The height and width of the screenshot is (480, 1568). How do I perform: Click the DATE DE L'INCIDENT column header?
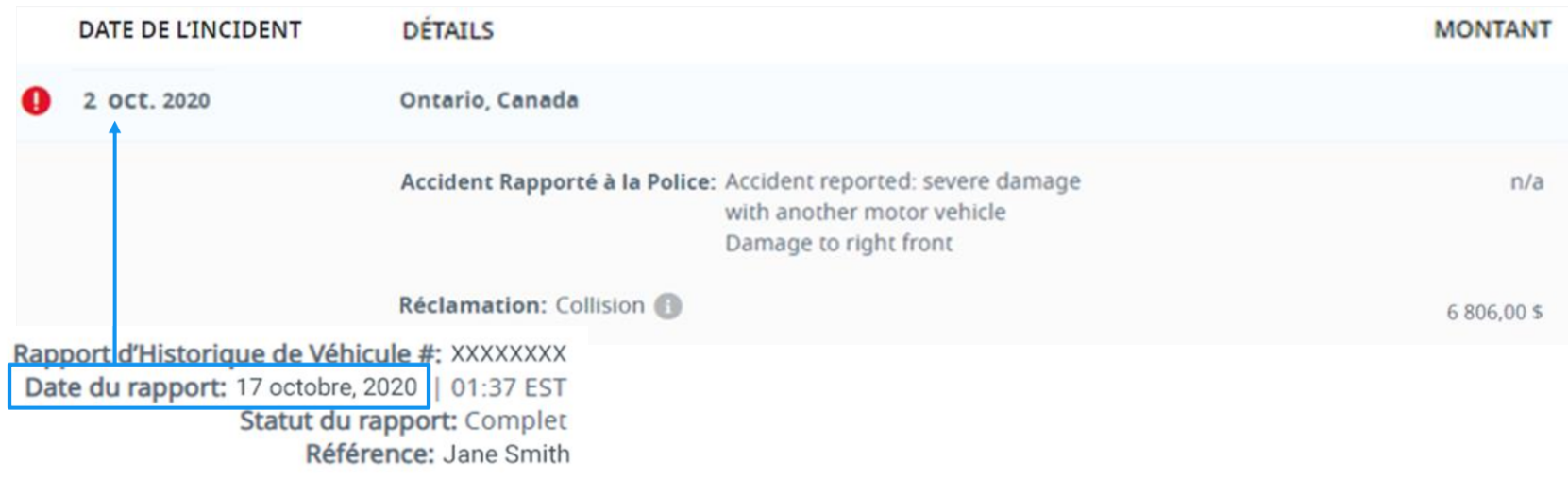(190, 30)
